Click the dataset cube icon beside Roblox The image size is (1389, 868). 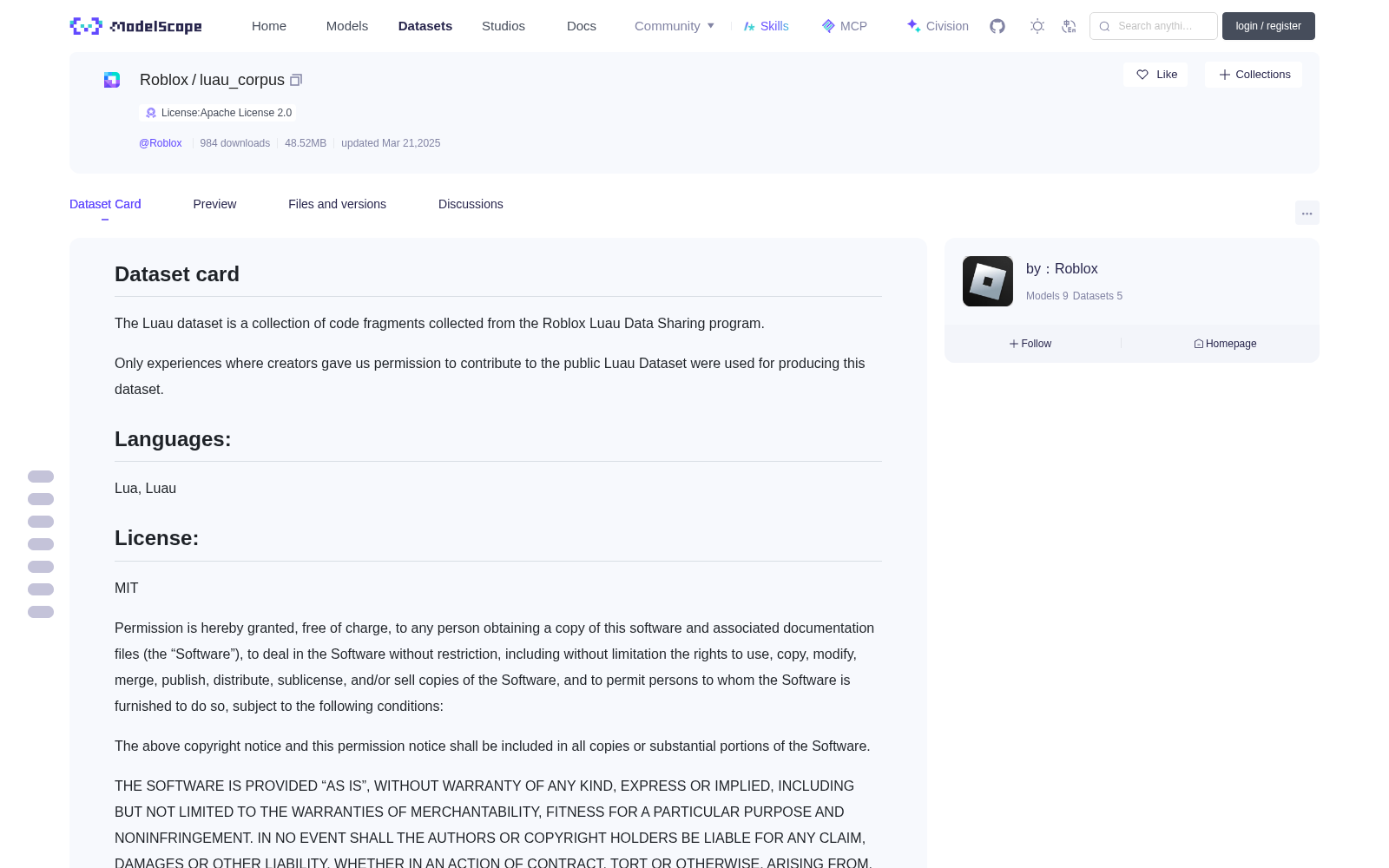coord(112,80)
